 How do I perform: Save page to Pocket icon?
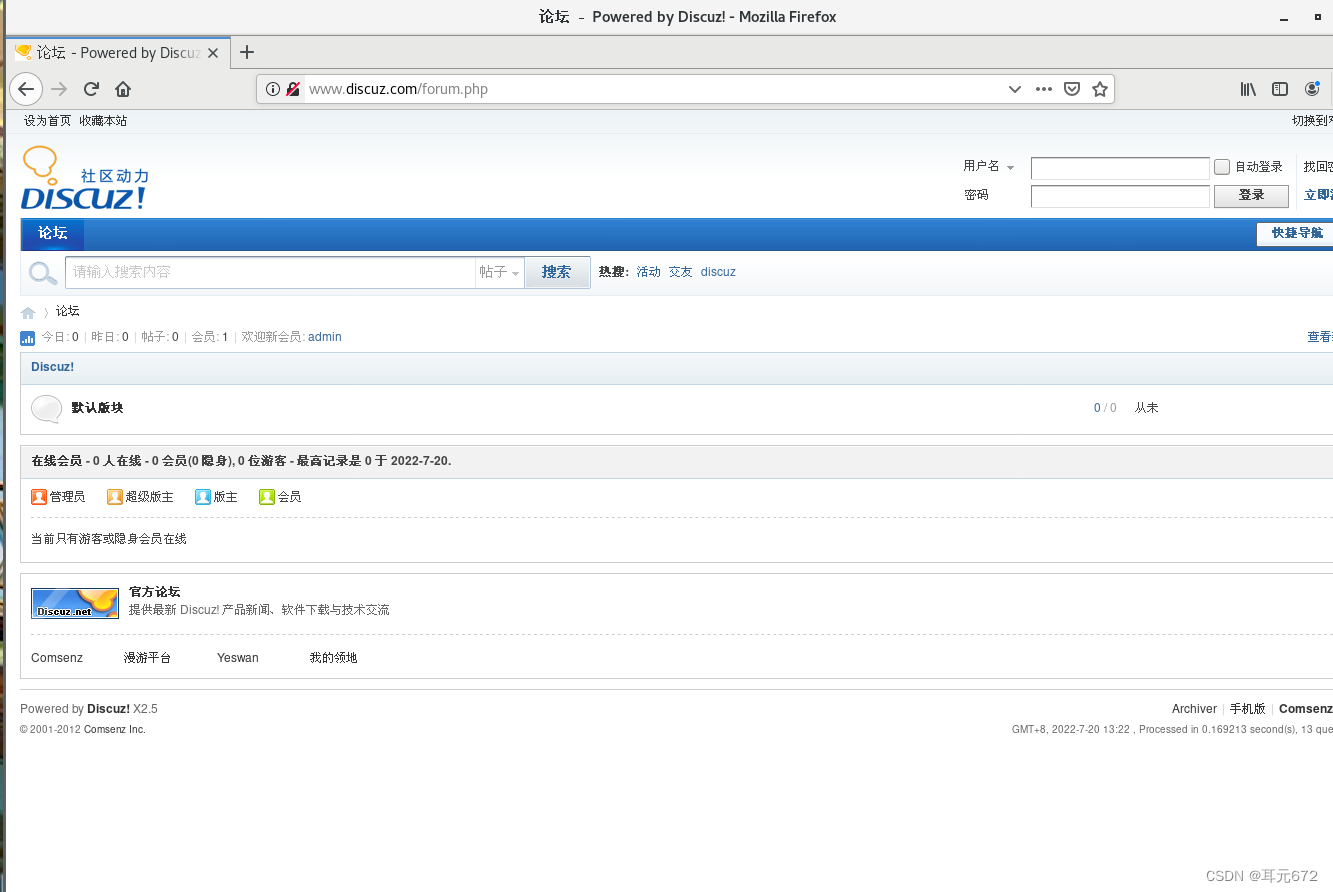(x=1072, y=89)
